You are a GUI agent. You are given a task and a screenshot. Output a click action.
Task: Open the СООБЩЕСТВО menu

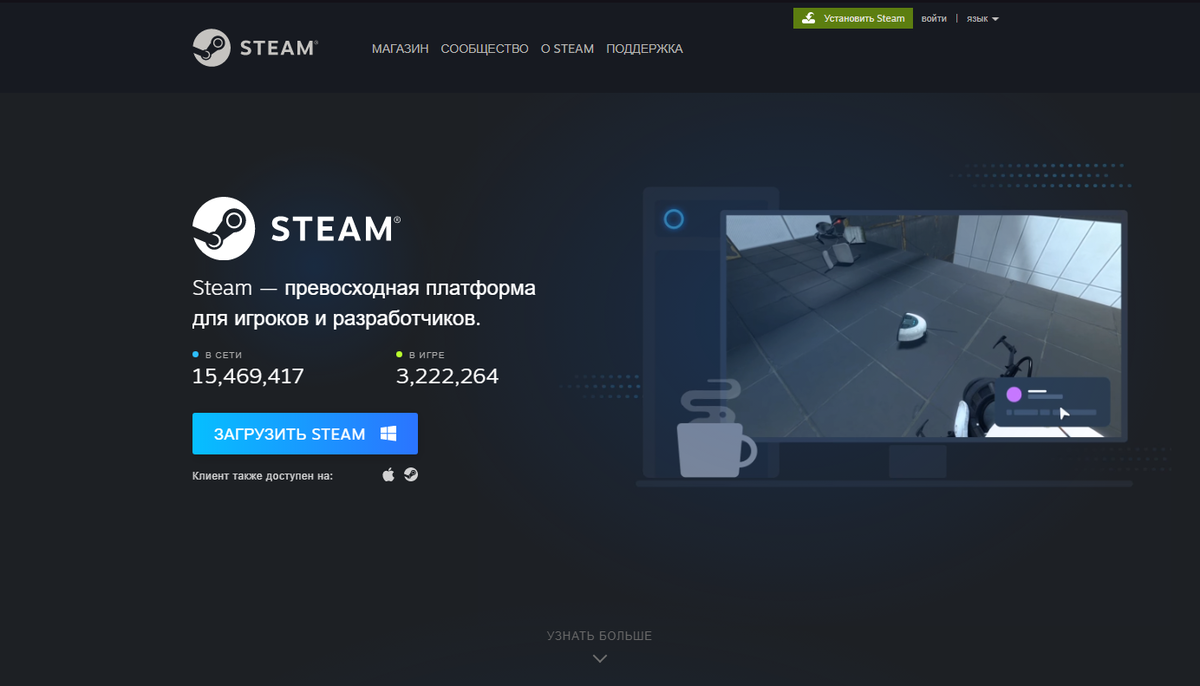click(x=484, y=48)
